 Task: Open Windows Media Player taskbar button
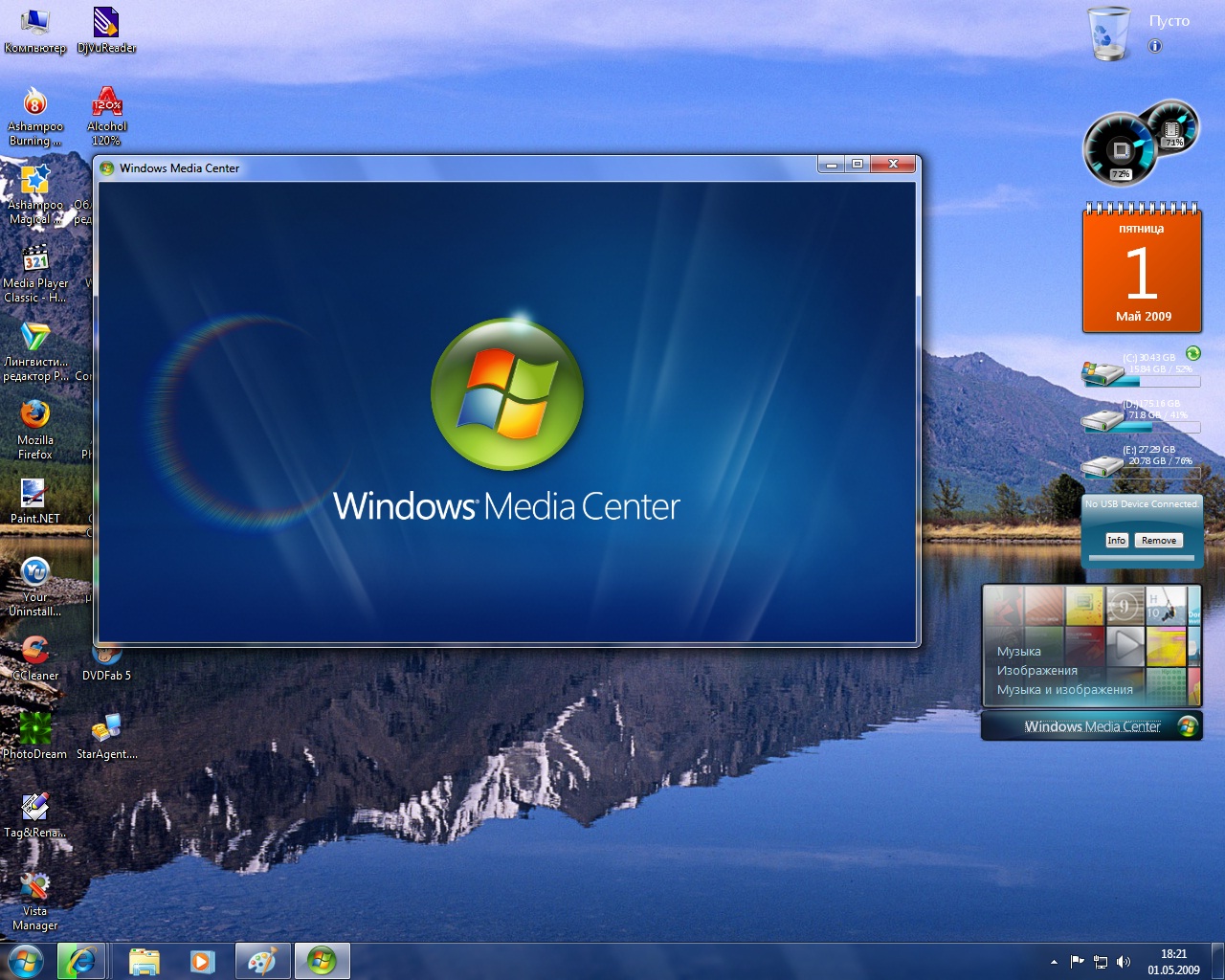point(202,961)
